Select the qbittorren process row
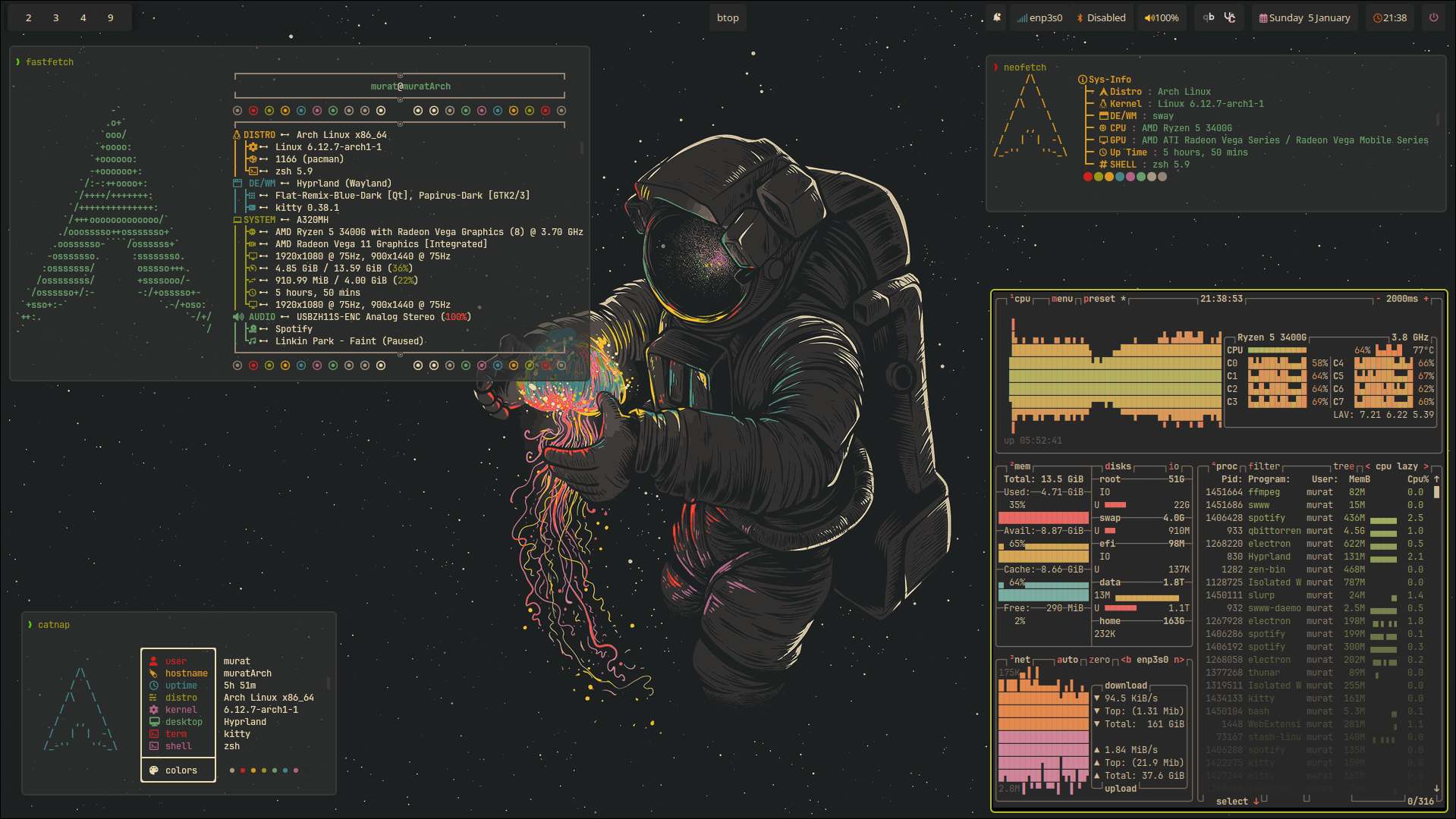Viewport: 1456px width, 819px height. pos(1316,531)
